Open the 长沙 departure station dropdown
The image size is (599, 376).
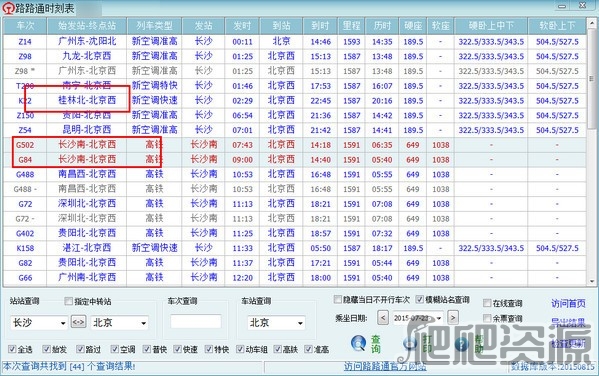click(x=63, y=323)
